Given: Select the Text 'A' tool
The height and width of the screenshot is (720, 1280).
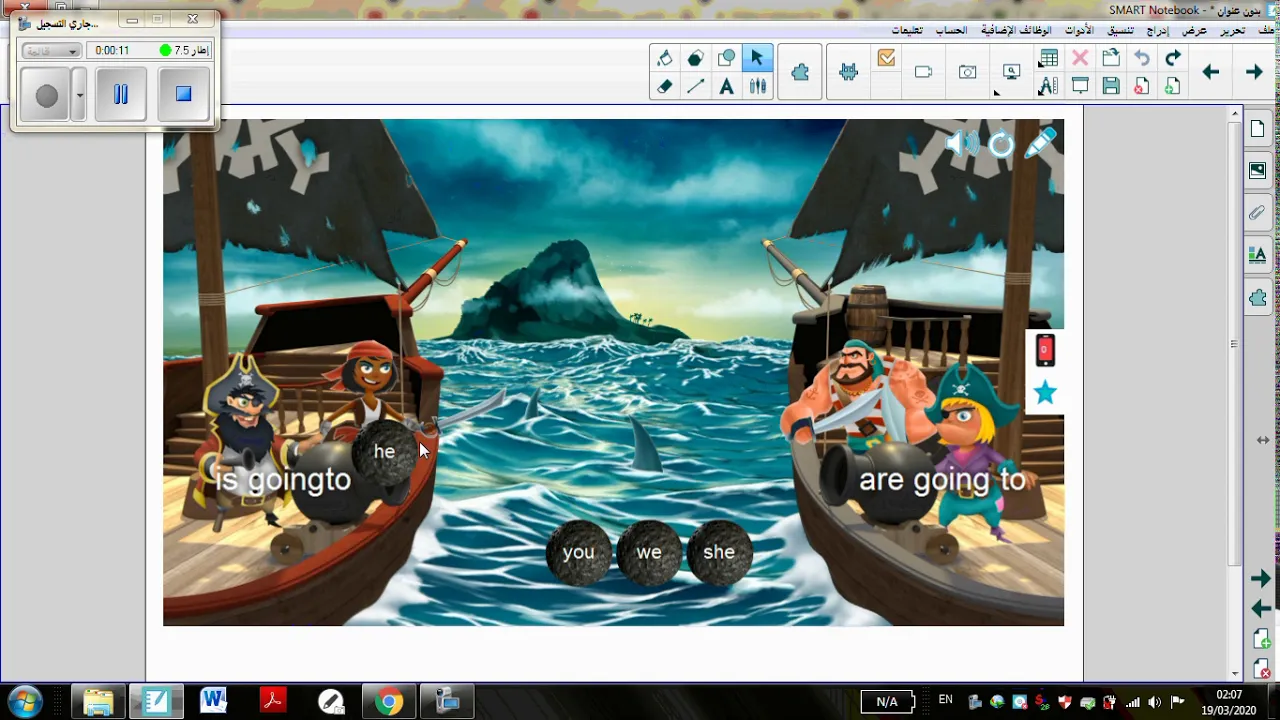Looking at the screenshot, I should tap(727, 87).
